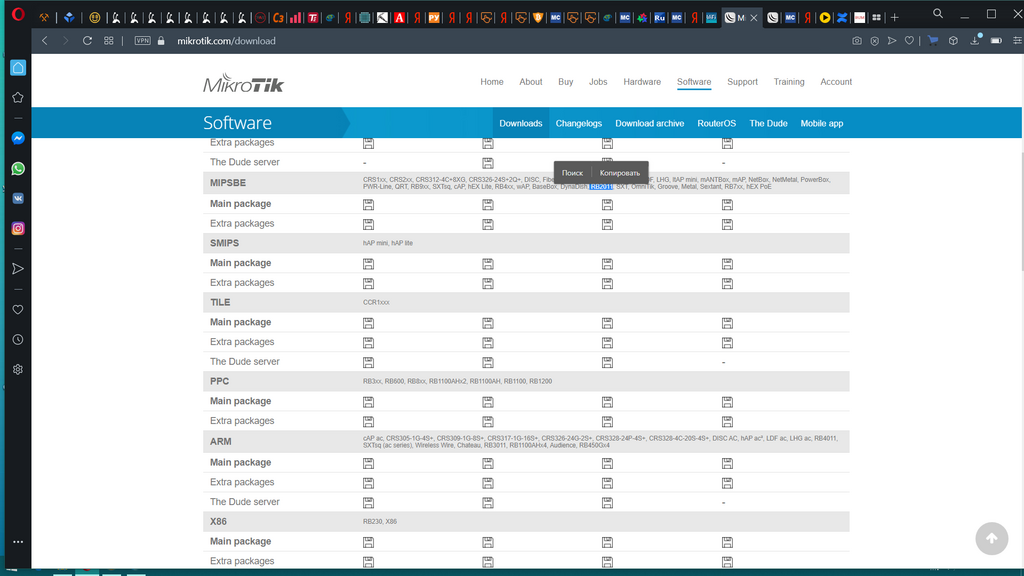
Task: Choose Копировать in the selection popup
Action: pos(620,173)
